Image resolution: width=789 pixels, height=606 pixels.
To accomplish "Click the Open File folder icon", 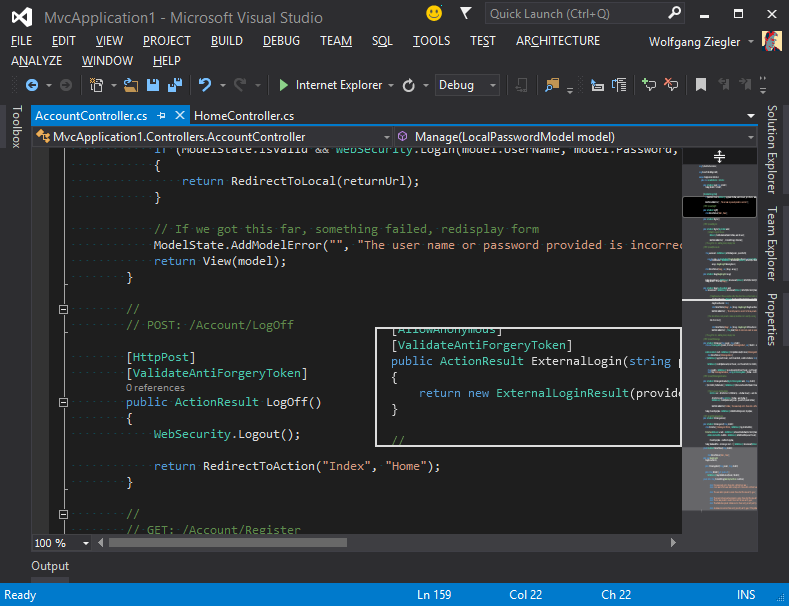I will [x=131, y=85].
